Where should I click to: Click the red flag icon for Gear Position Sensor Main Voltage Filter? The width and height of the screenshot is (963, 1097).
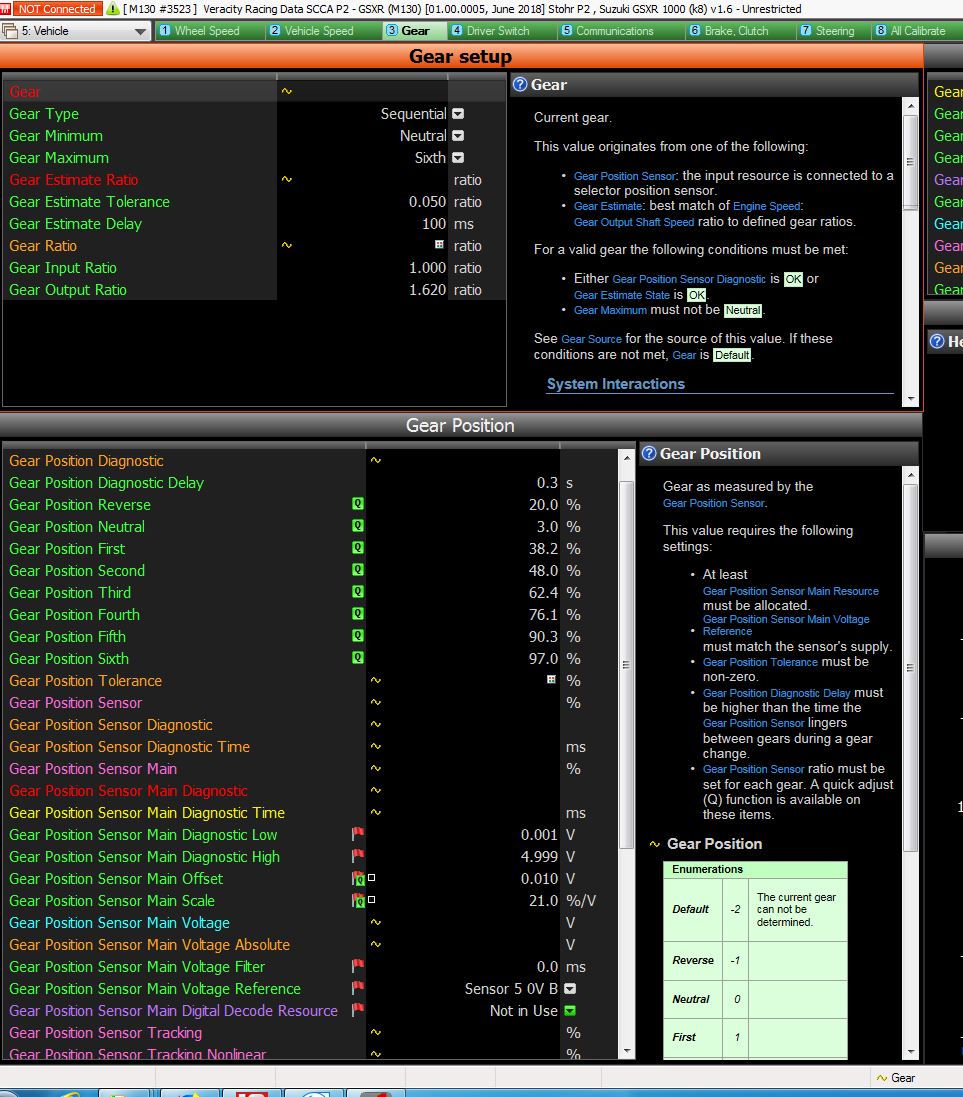coord(358,966)
